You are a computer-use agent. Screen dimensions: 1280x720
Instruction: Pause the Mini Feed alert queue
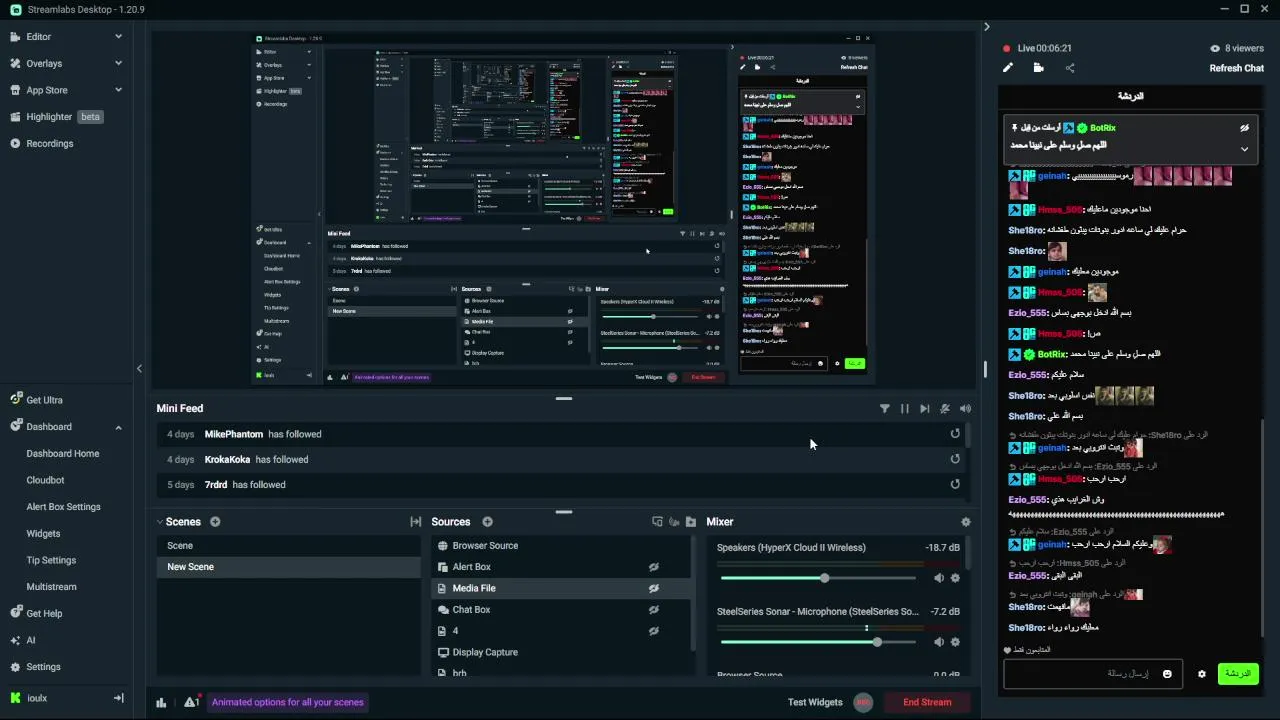[905, 408]
